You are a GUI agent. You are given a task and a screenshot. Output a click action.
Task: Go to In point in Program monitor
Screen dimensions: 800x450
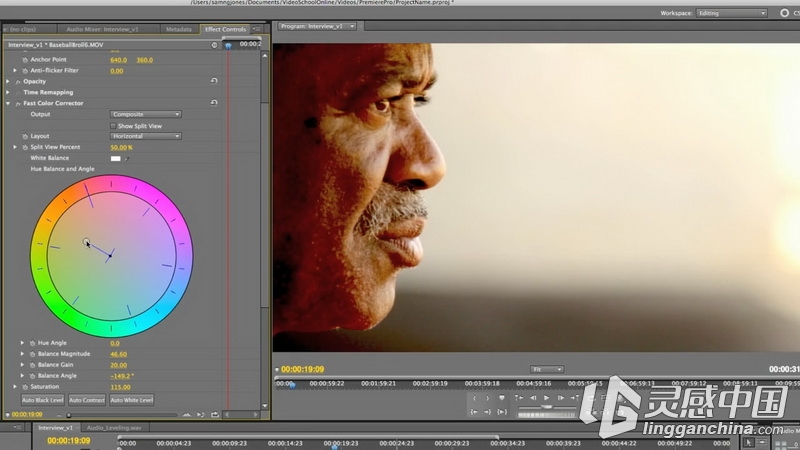[x=474, y=412]
